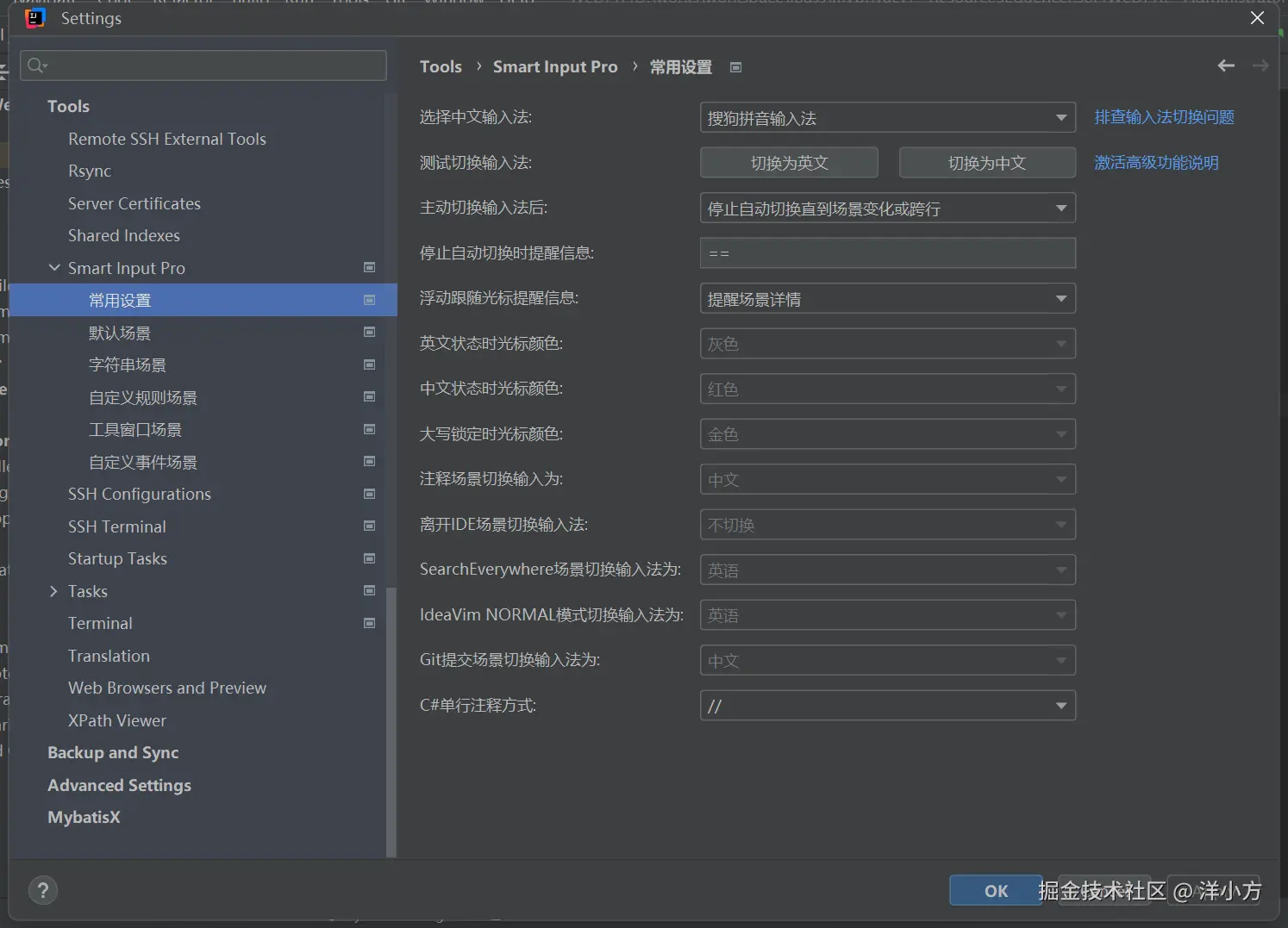The image size is (1288, 928).
Task: Click the search magnifier icon
Action: (x=37, y=65)
